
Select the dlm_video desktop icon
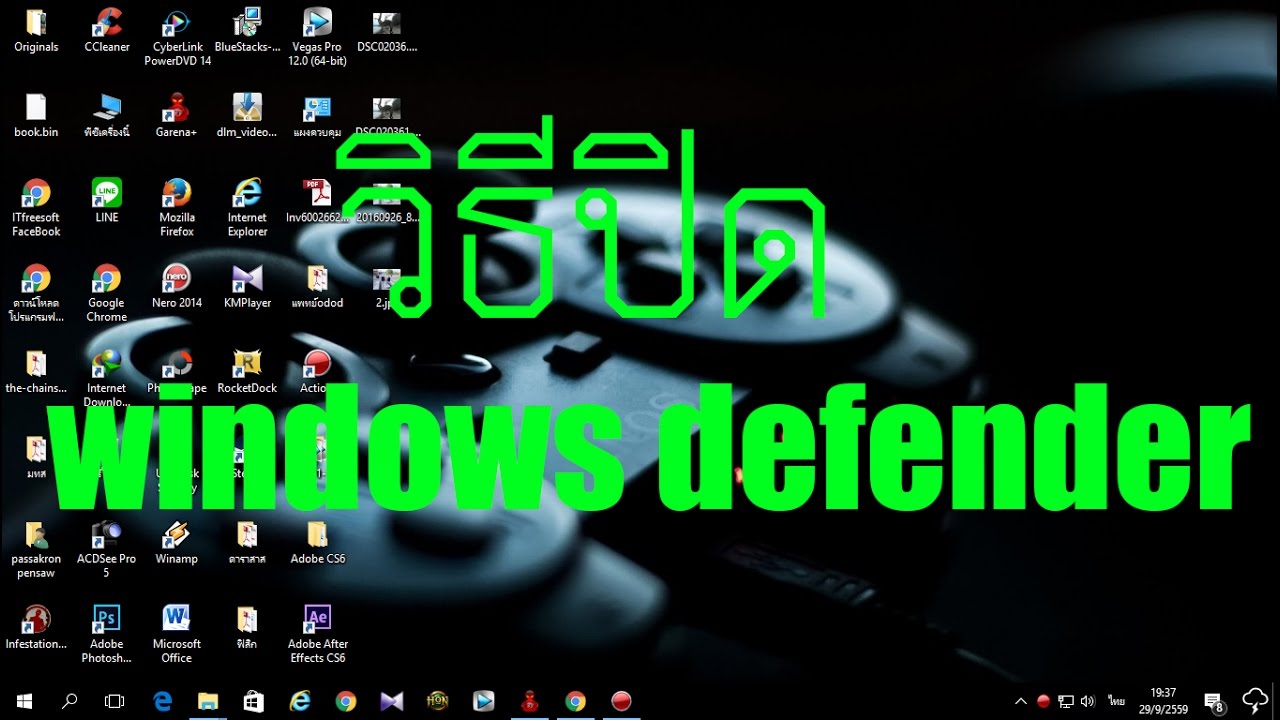click(x=247, y=116)
